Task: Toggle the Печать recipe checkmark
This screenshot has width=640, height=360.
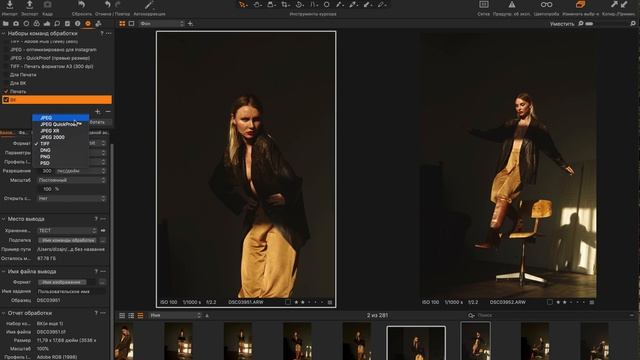Action: tap(6, 91)
